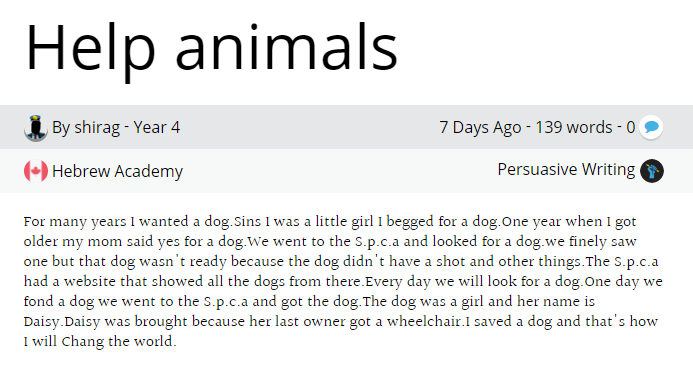The width and height of the screenshot is (693, 366).
Task: Click the Persuasive Writing fist icon
Action: click(652, 171)
